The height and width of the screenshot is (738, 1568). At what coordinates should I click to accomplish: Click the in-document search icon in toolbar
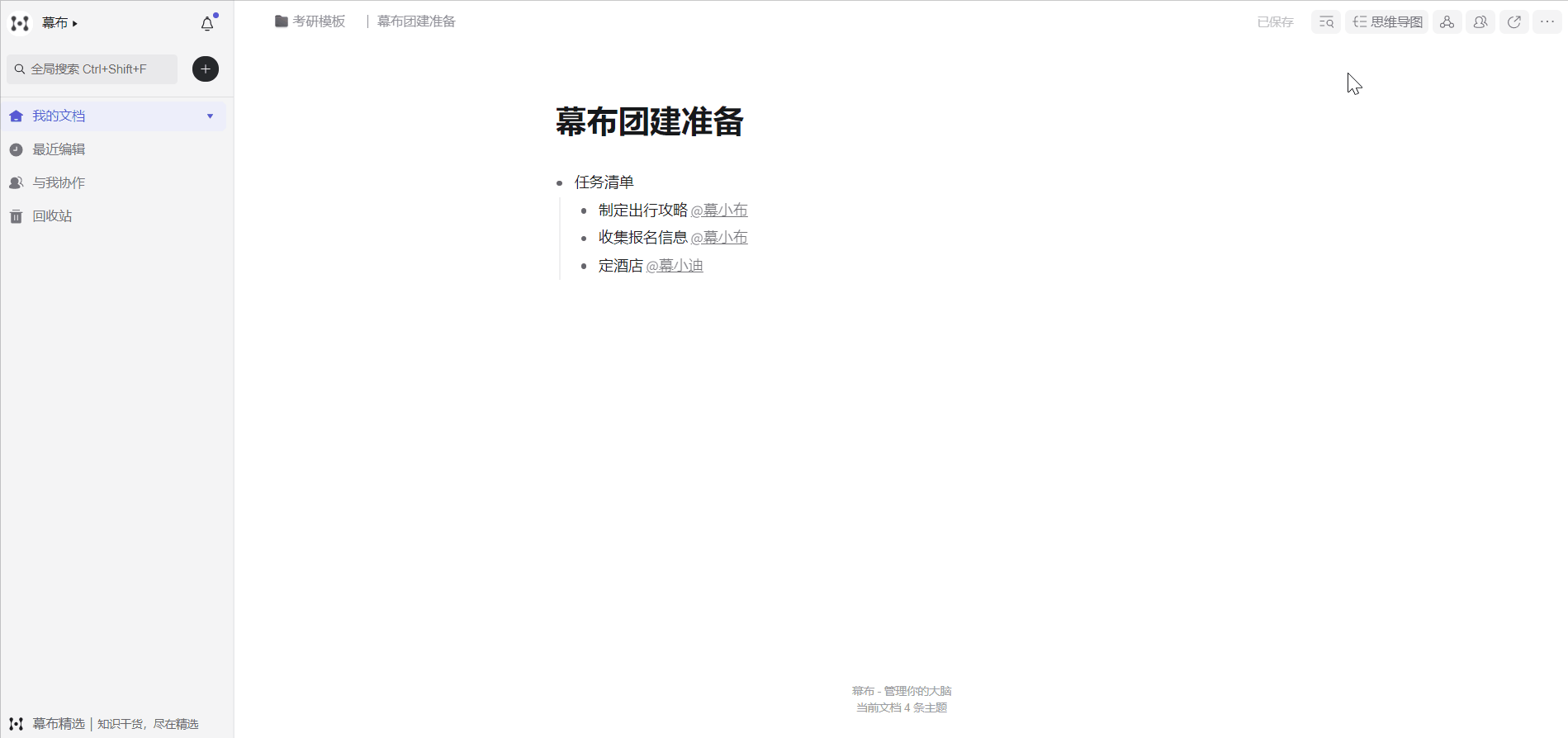click(1325, 22)
